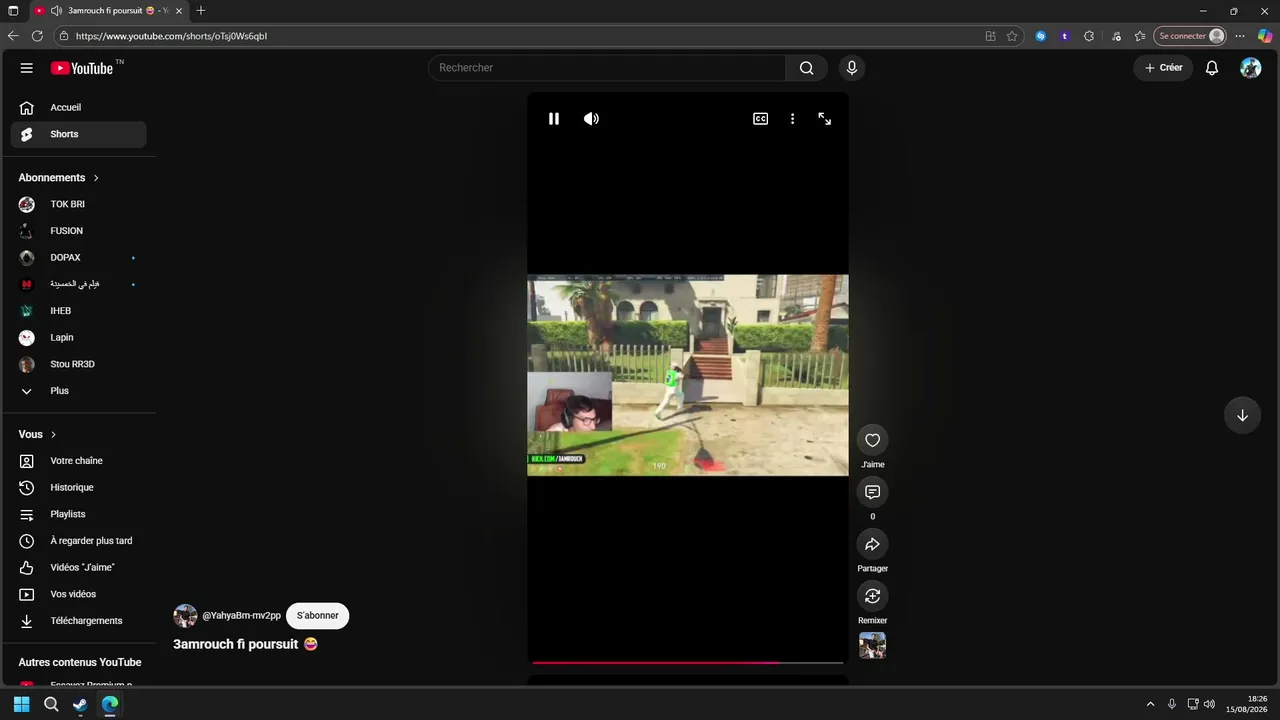Screen dimensions: 1280x720
Task: Show hidden system tray icons
Action: (x=1150, y=704)
